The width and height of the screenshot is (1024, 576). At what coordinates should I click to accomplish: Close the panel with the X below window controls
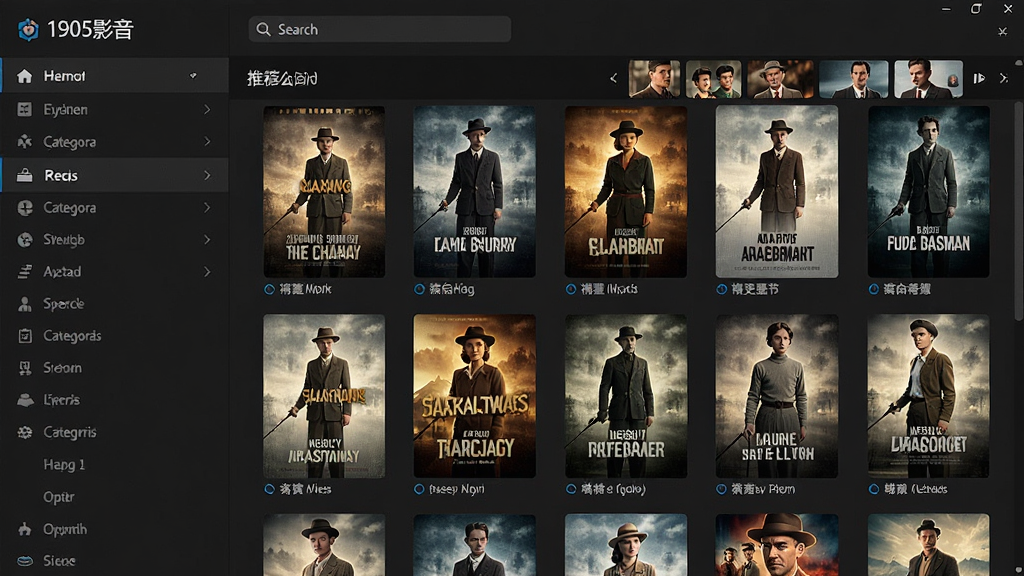tap(1002, 31)
